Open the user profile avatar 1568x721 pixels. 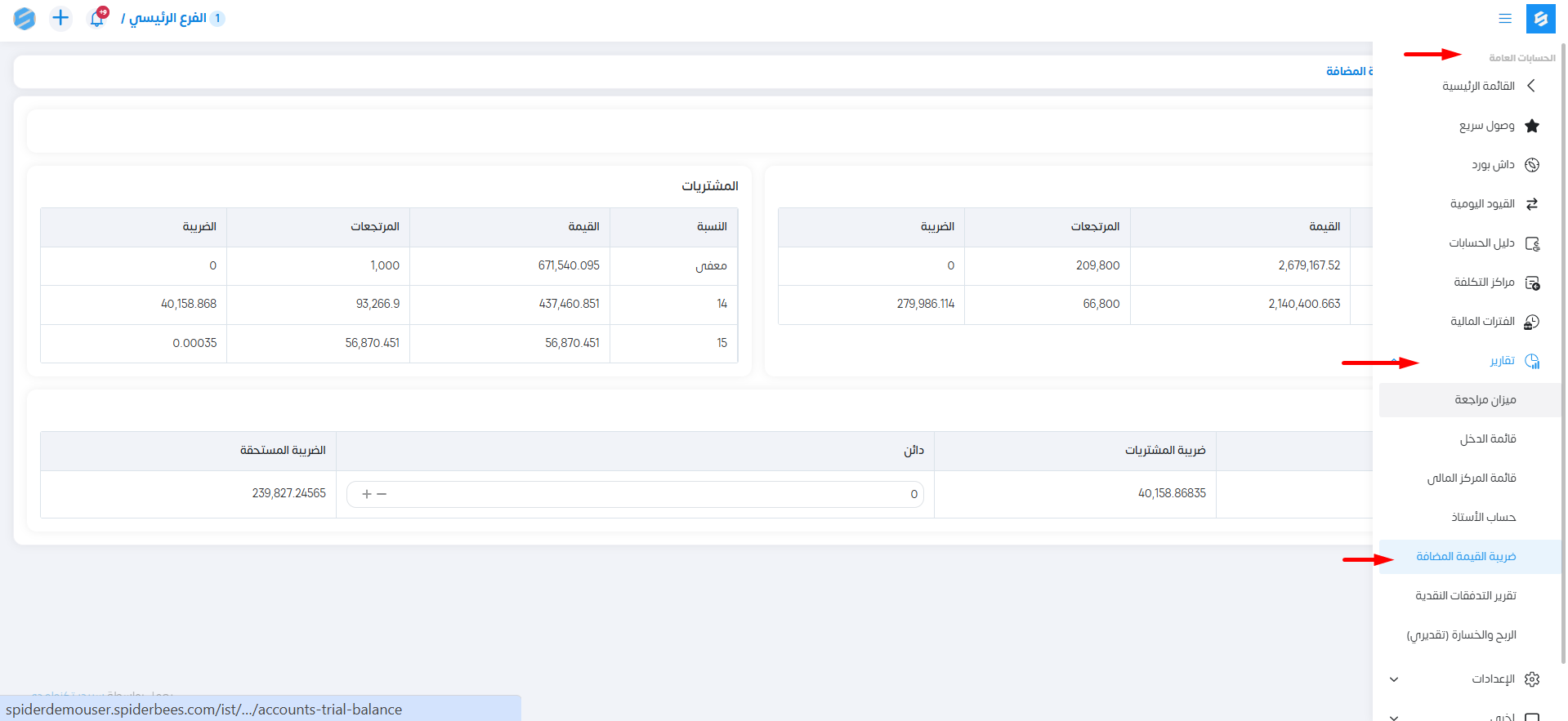click(x=25, y=18)
